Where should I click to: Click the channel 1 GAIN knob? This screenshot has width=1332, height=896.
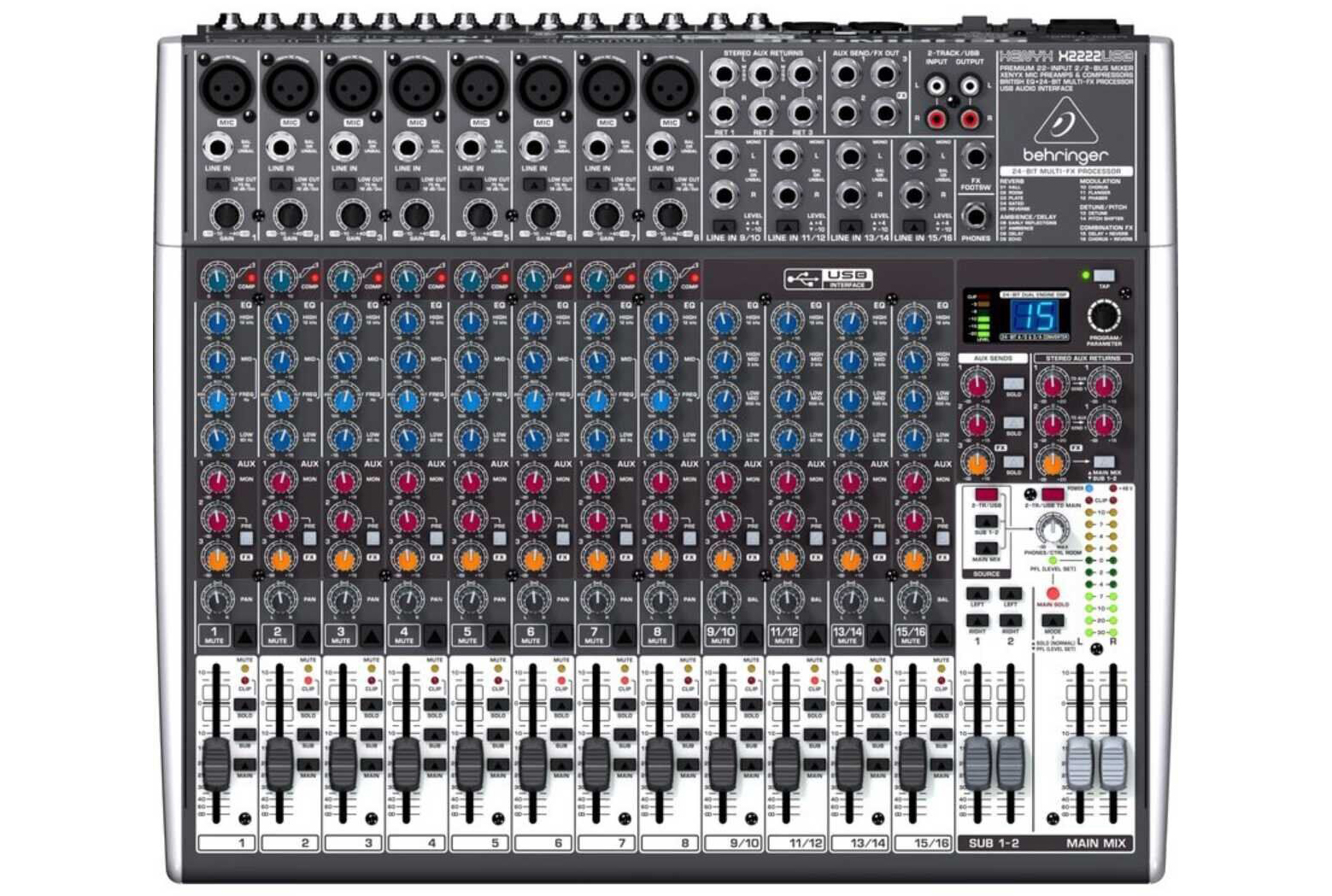click(226, 215)
